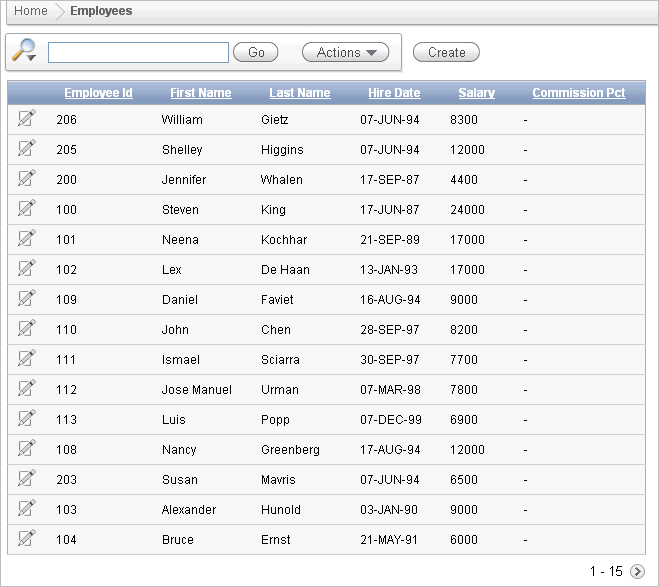Open the Actions dropdown menu
Screen dimensions: 659x587
pyautogui.click(x=345, y=53)
